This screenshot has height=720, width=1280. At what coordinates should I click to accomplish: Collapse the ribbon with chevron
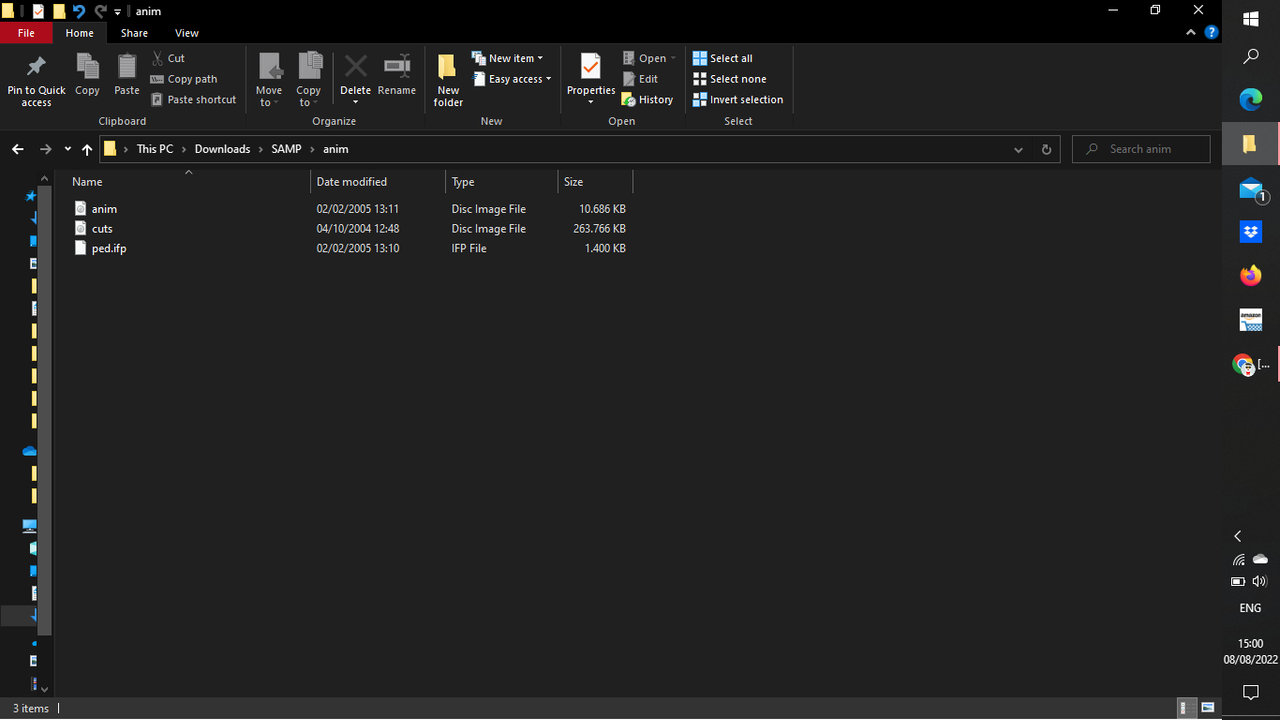(1191, 33)
